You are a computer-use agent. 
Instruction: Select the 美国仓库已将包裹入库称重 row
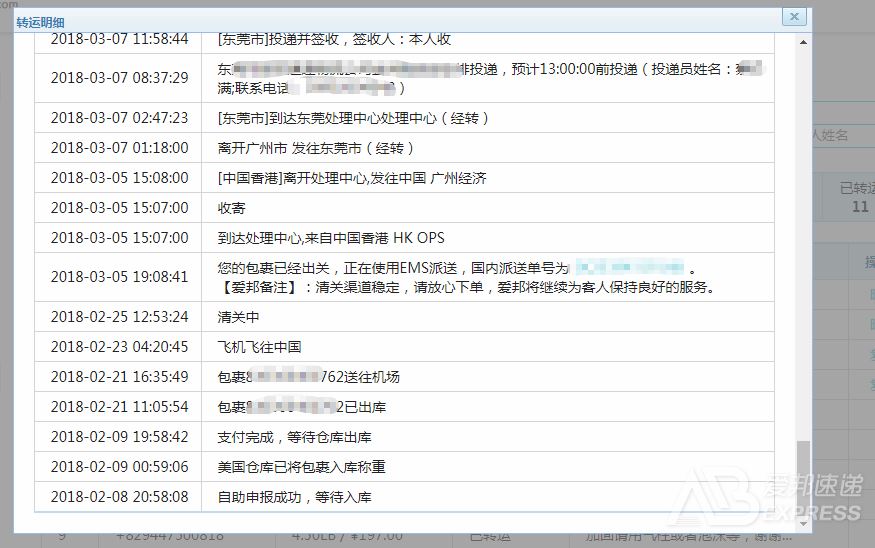(x=301, y=467)
